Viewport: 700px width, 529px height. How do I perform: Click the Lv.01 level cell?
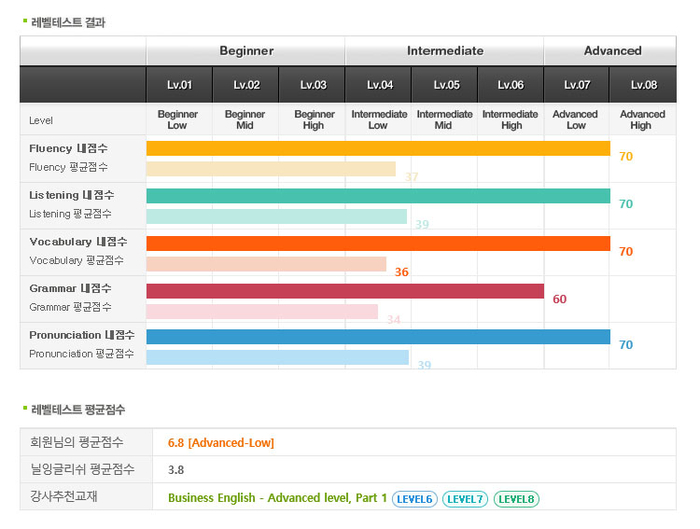coord(179,85)
